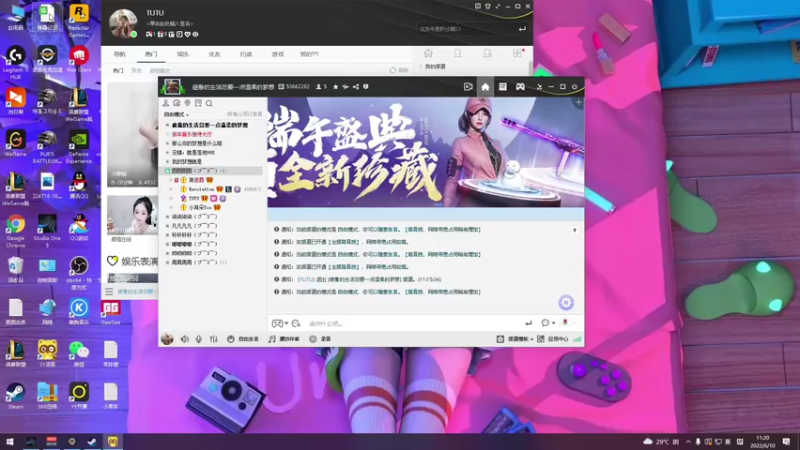The image size is (800, 450).
Task: Open dropdown arrow beside chat bubble icon
Action: coord(554,323)
